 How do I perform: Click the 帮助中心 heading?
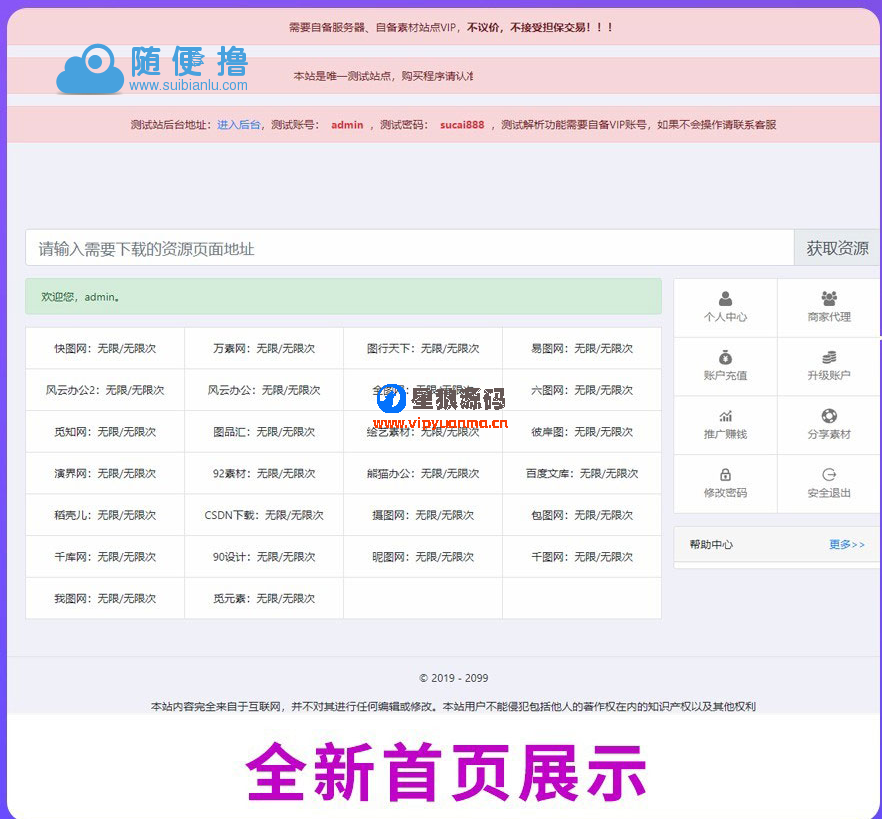pyautogui.click(x=711, y=544)
